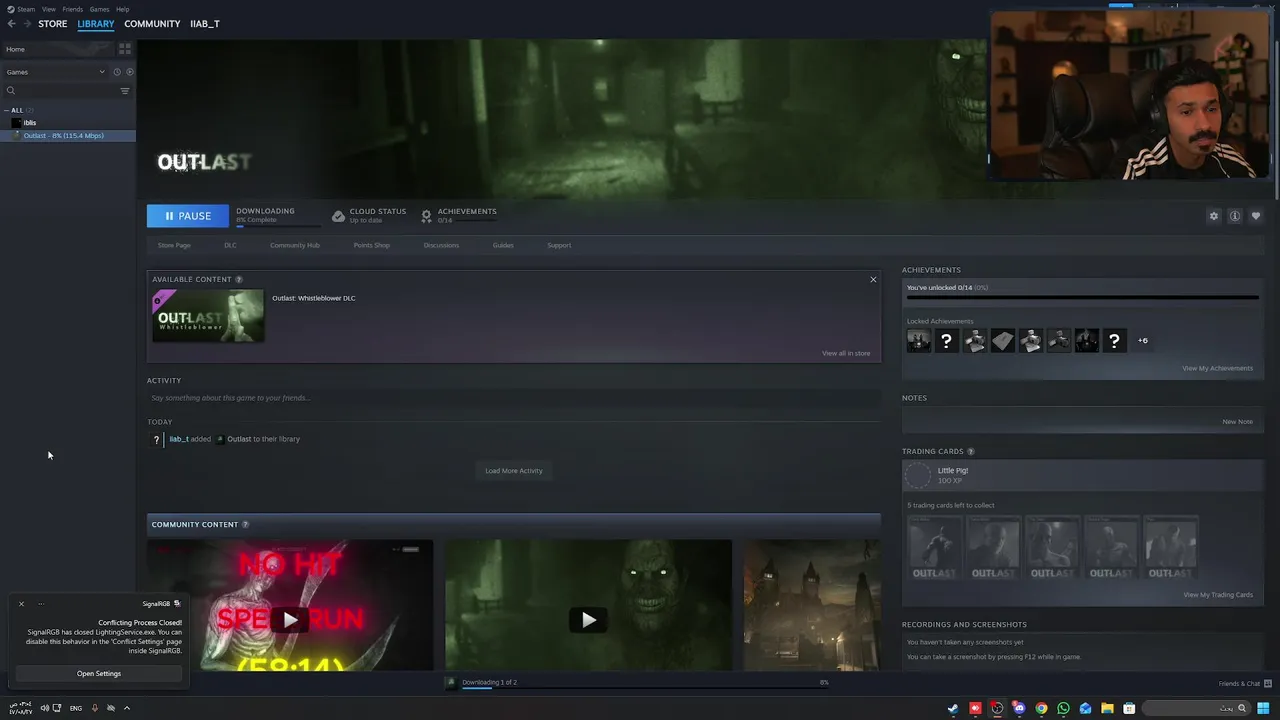Switch to the COMMUNITY tab
The image size is (1280, 720).
point(152,24)
